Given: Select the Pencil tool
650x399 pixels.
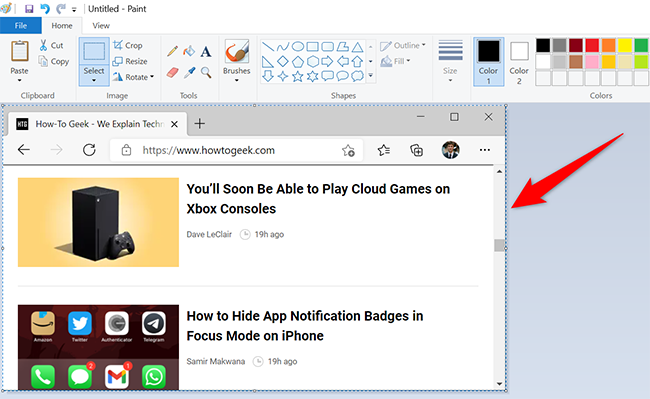Looking at the screenshot, I should tap(173, 51).
